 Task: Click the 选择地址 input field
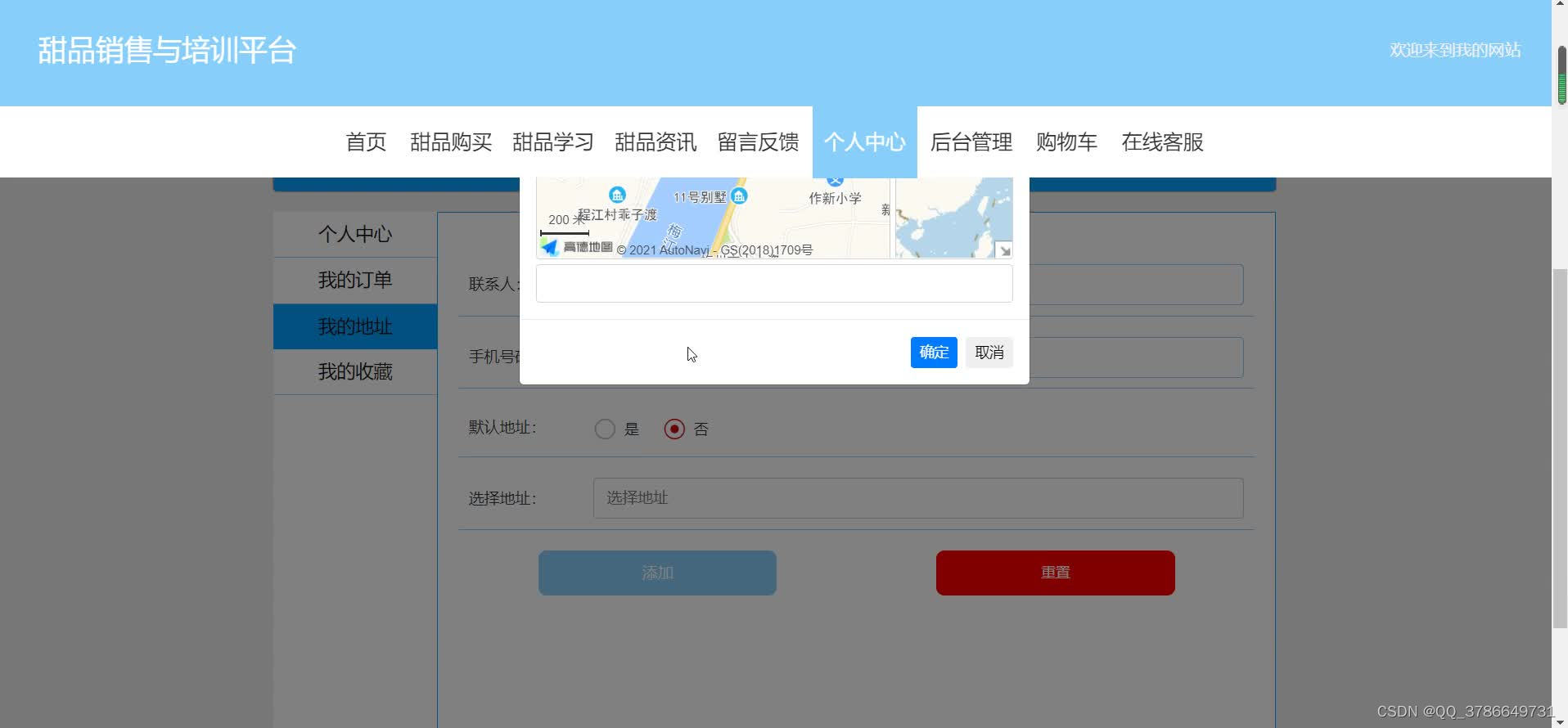[918, 498]
